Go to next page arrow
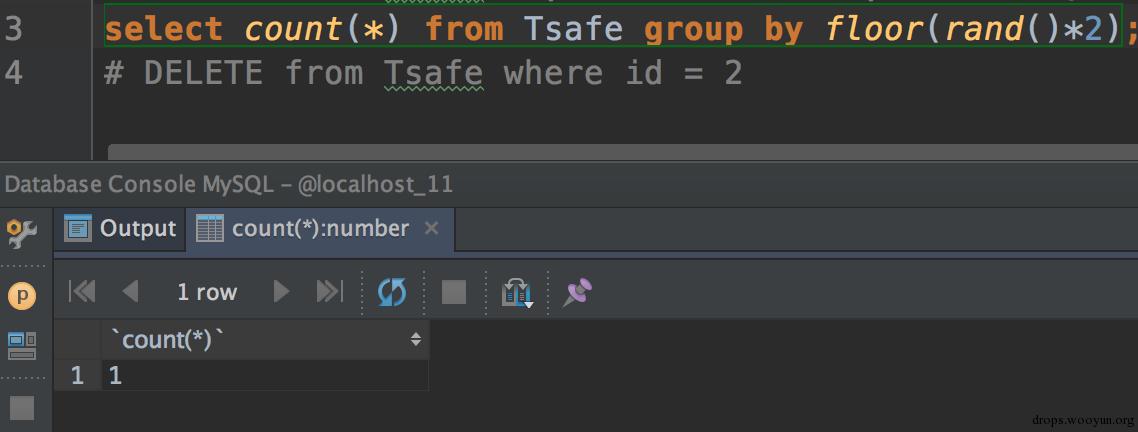This screenshot has height=432, width=1138. [x=282, y=292]
